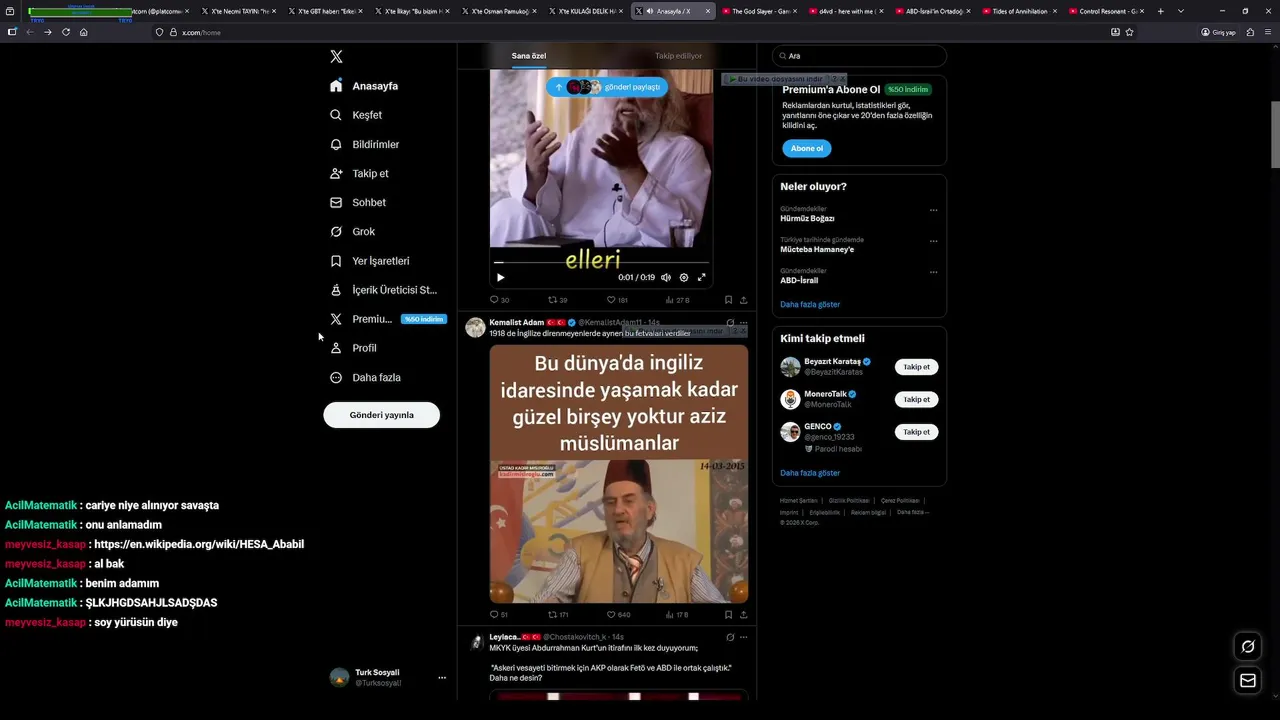
Task: Open Kemalist Adam profile avatar
Action: pos(475,327)
